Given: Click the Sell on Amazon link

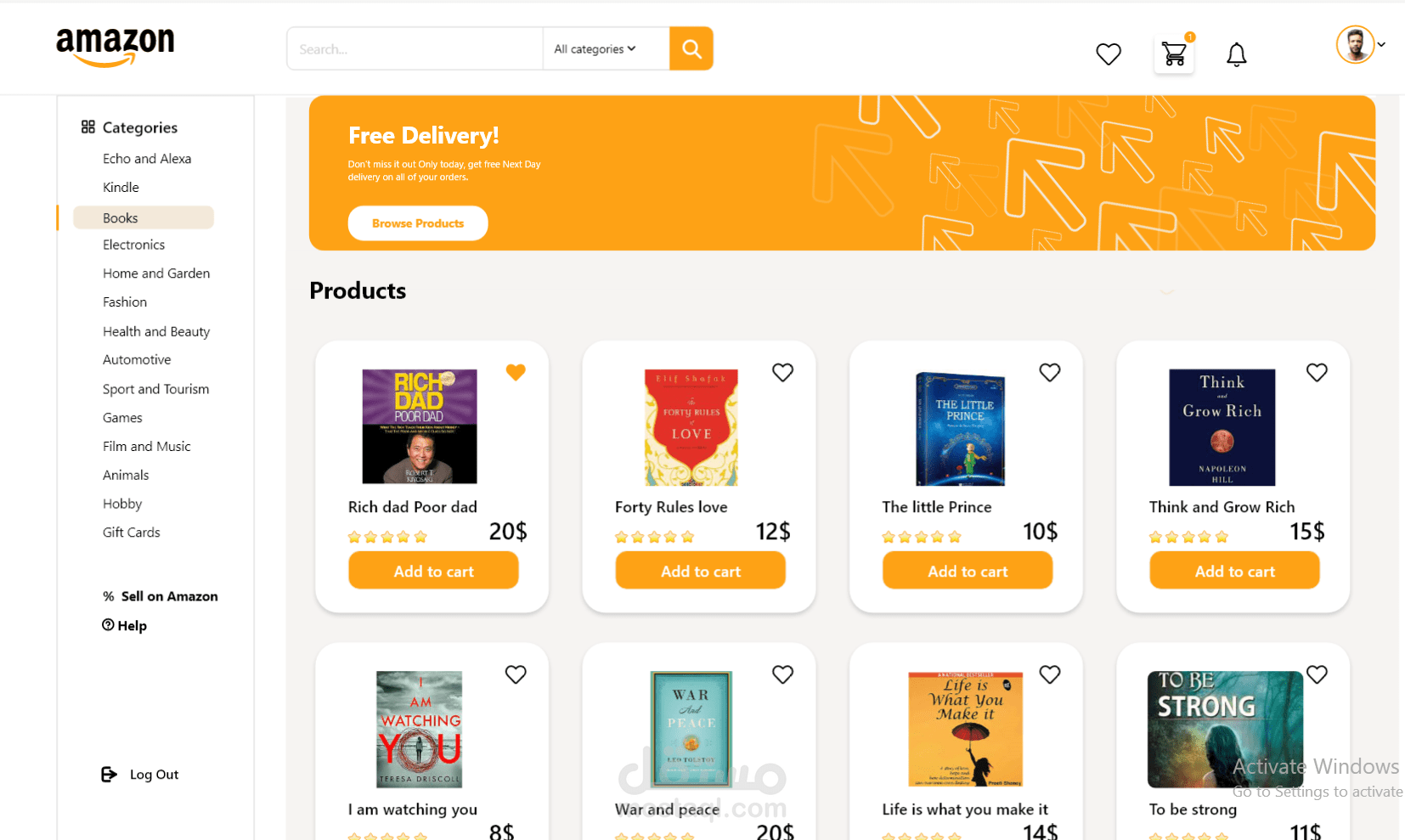Looking at the screenshot, I should (x=169, y=596).
